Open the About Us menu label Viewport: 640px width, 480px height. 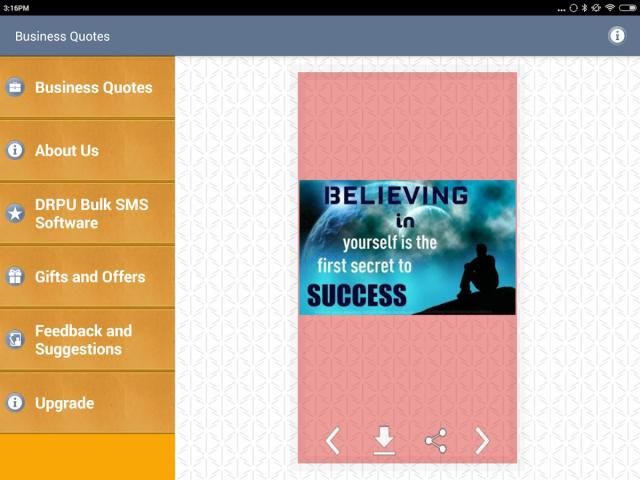click(67, 150)
